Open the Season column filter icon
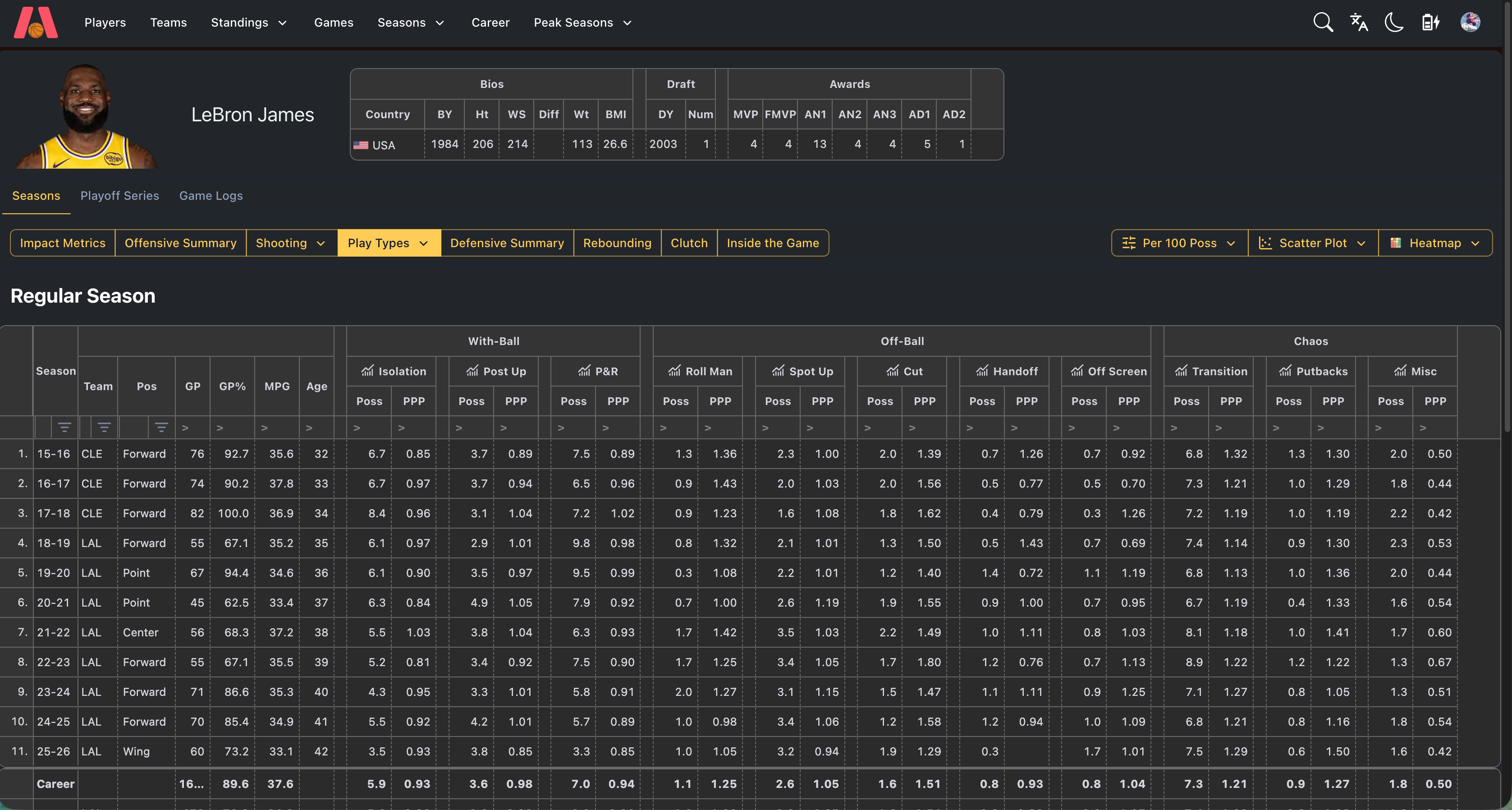 point(64,428)
